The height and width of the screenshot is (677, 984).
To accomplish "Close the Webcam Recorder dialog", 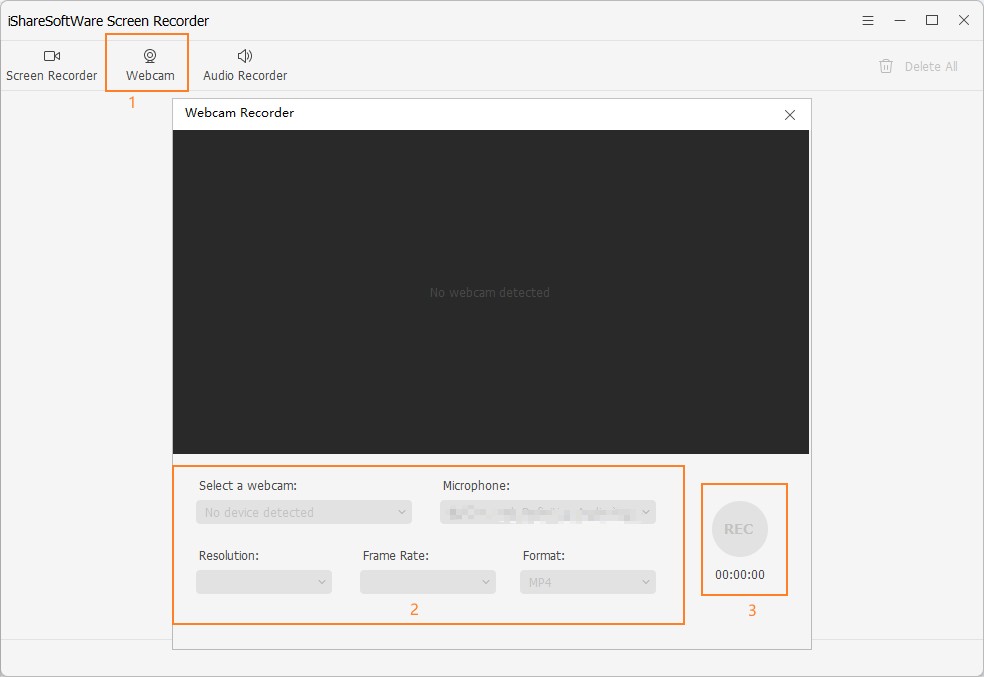I will tap(790, 115).
